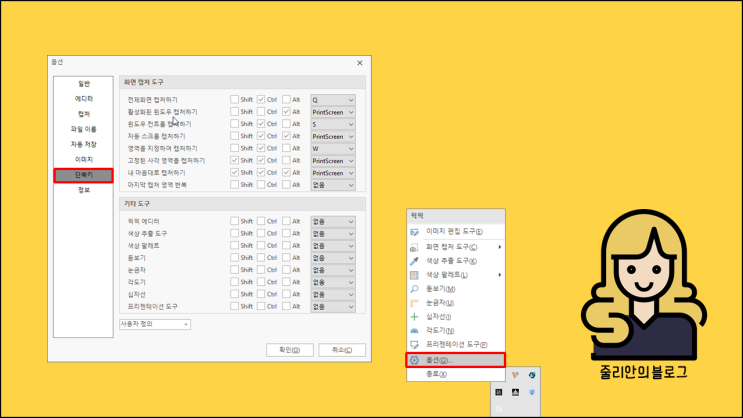
Task: Pick the eyedropper 색상 추출 도구 icon
Action: click(414, 261)
